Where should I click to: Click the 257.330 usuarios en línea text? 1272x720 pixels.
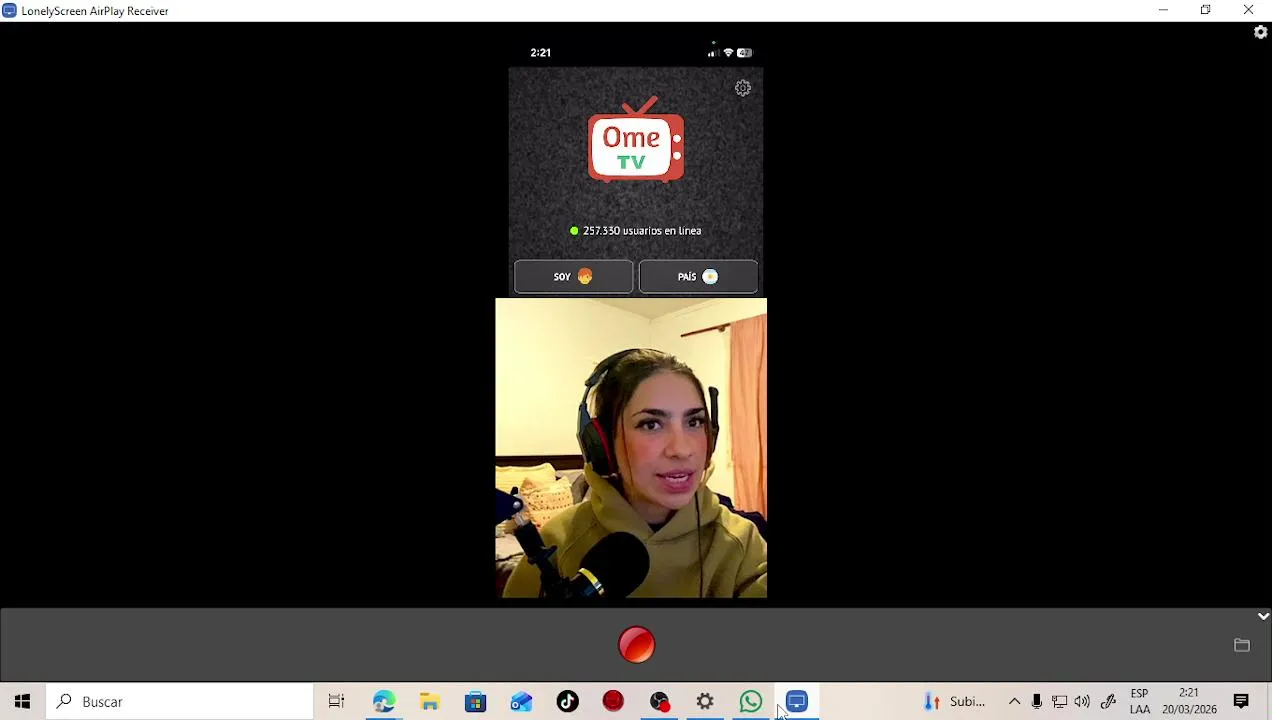pos(642,231)
